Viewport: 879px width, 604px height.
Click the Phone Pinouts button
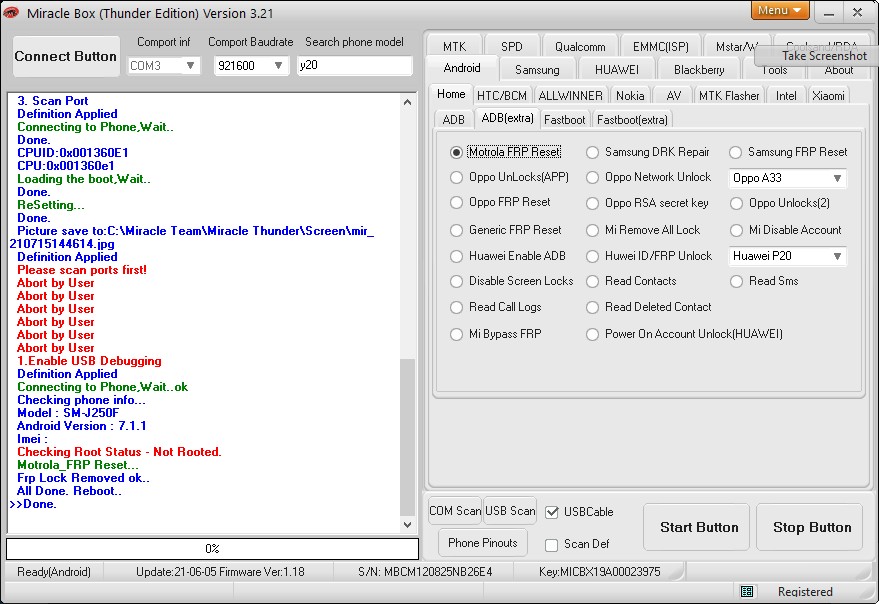(x=483, y=543)
